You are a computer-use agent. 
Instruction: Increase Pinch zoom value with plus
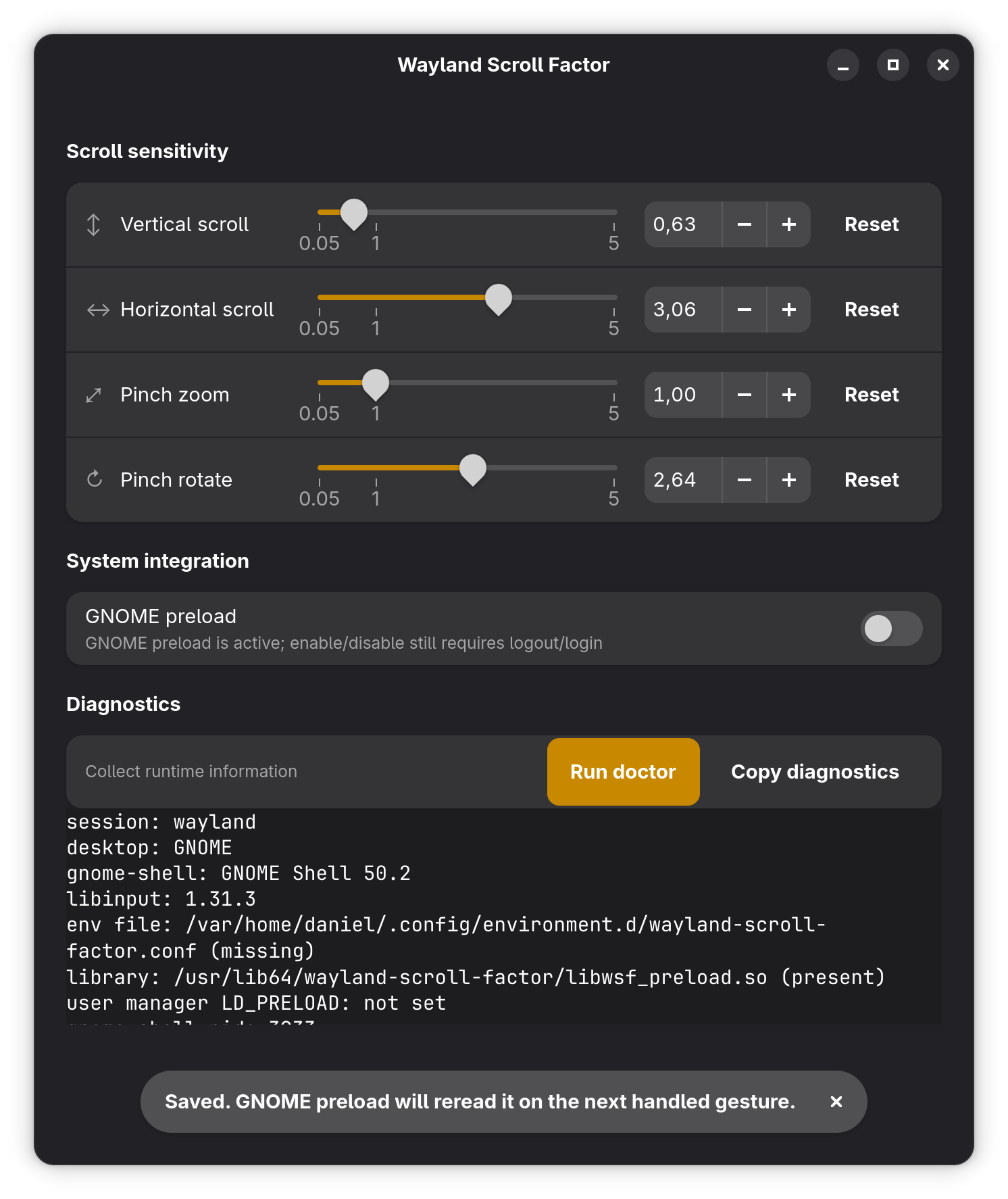tap(789, 395)
